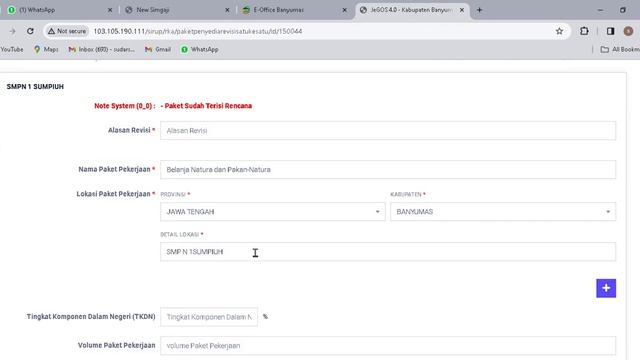Screen dimensions: 640x360
Task: Open the browser extensions menu
Action: tap(584, 31)
